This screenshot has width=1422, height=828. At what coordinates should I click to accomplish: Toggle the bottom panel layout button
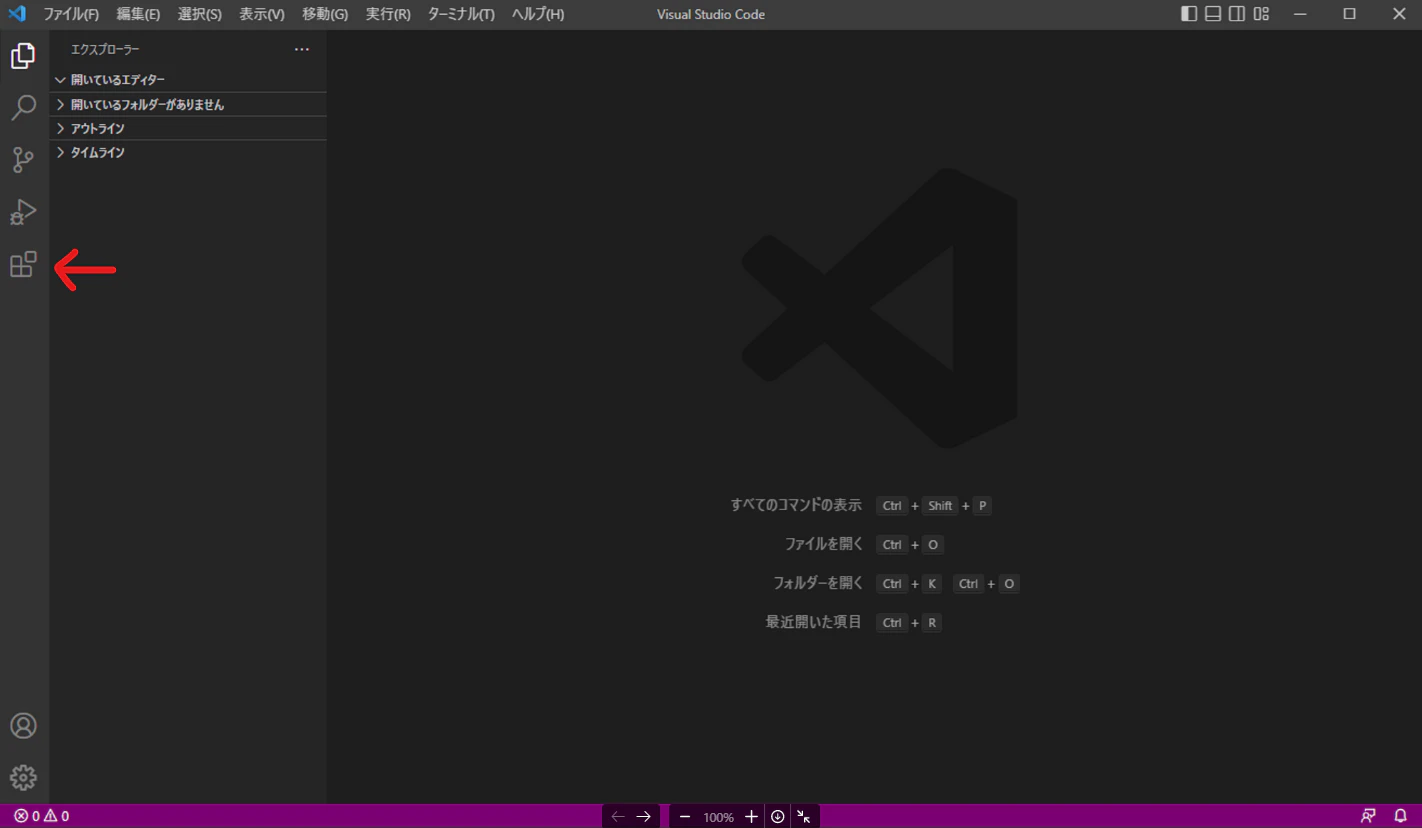(1213, 14)
